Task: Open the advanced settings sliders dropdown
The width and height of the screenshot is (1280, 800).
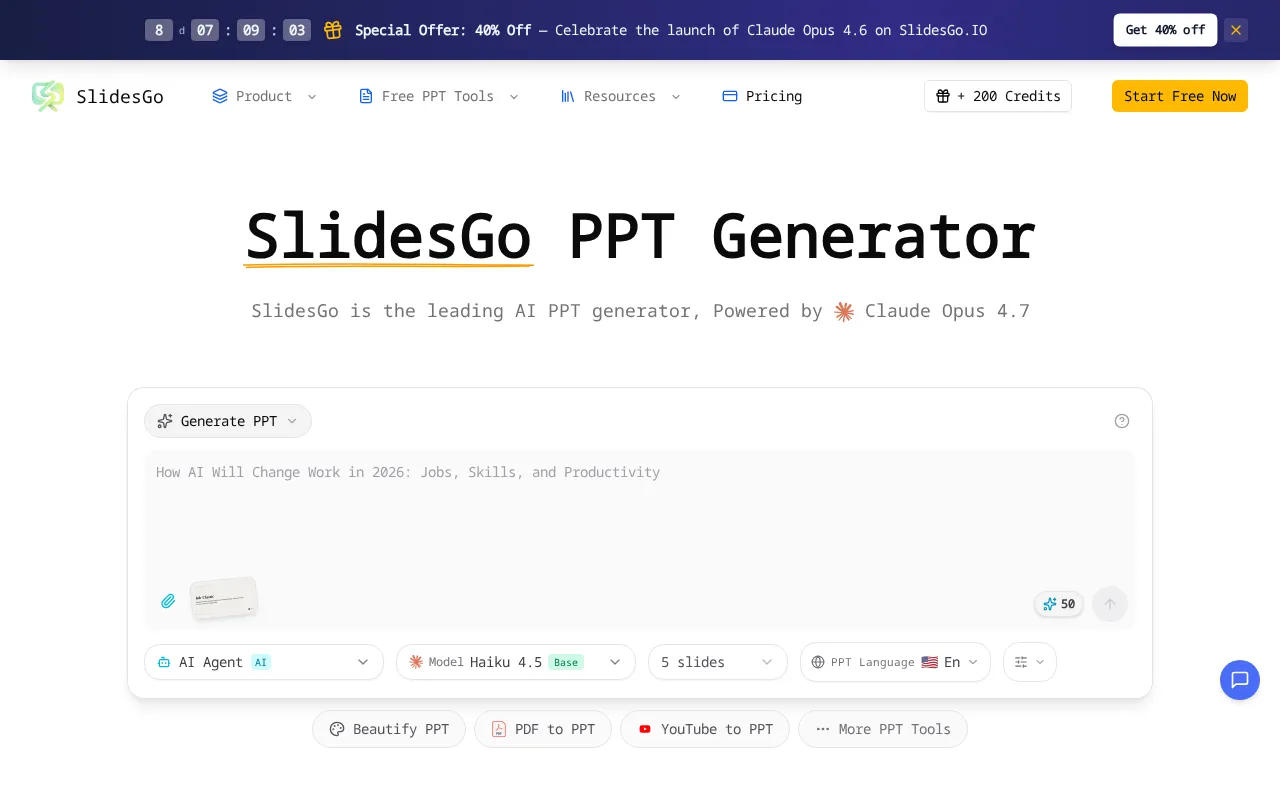Action: click(x=1030, y=662)
